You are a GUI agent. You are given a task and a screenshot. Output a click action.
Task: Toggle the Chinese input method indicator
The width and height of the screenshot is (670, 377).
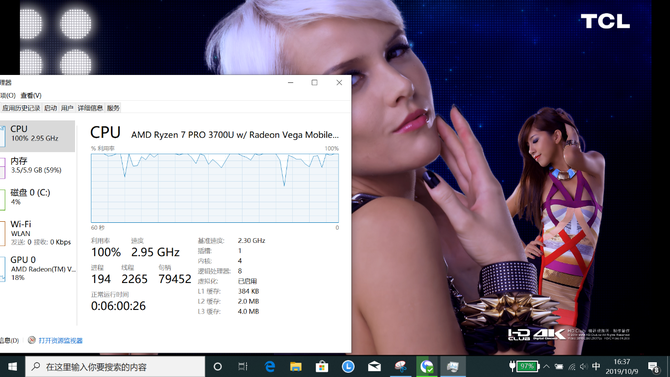597,366
